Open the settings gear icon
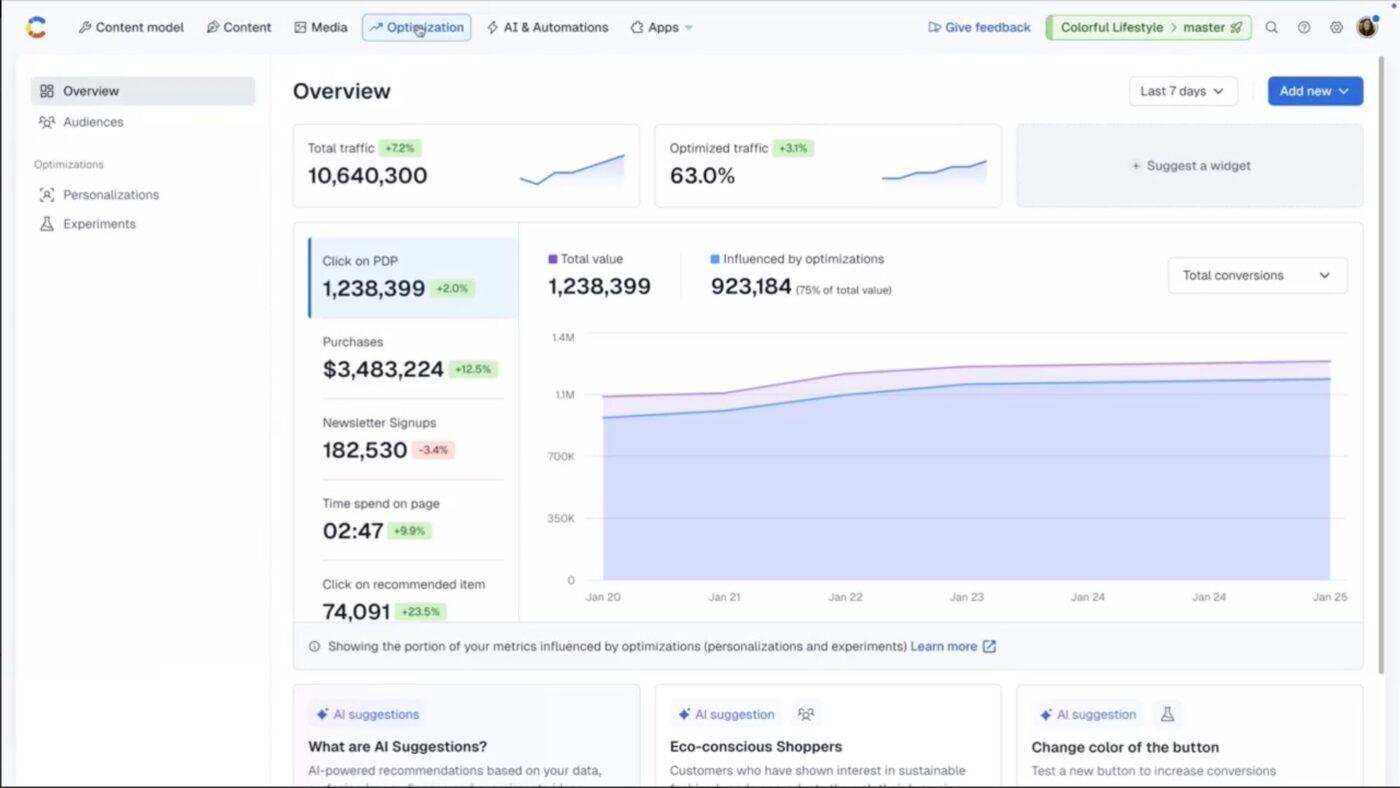The width and height of the screenshot is (1400, 788). pyautogui.click(x=1336, y=27)
